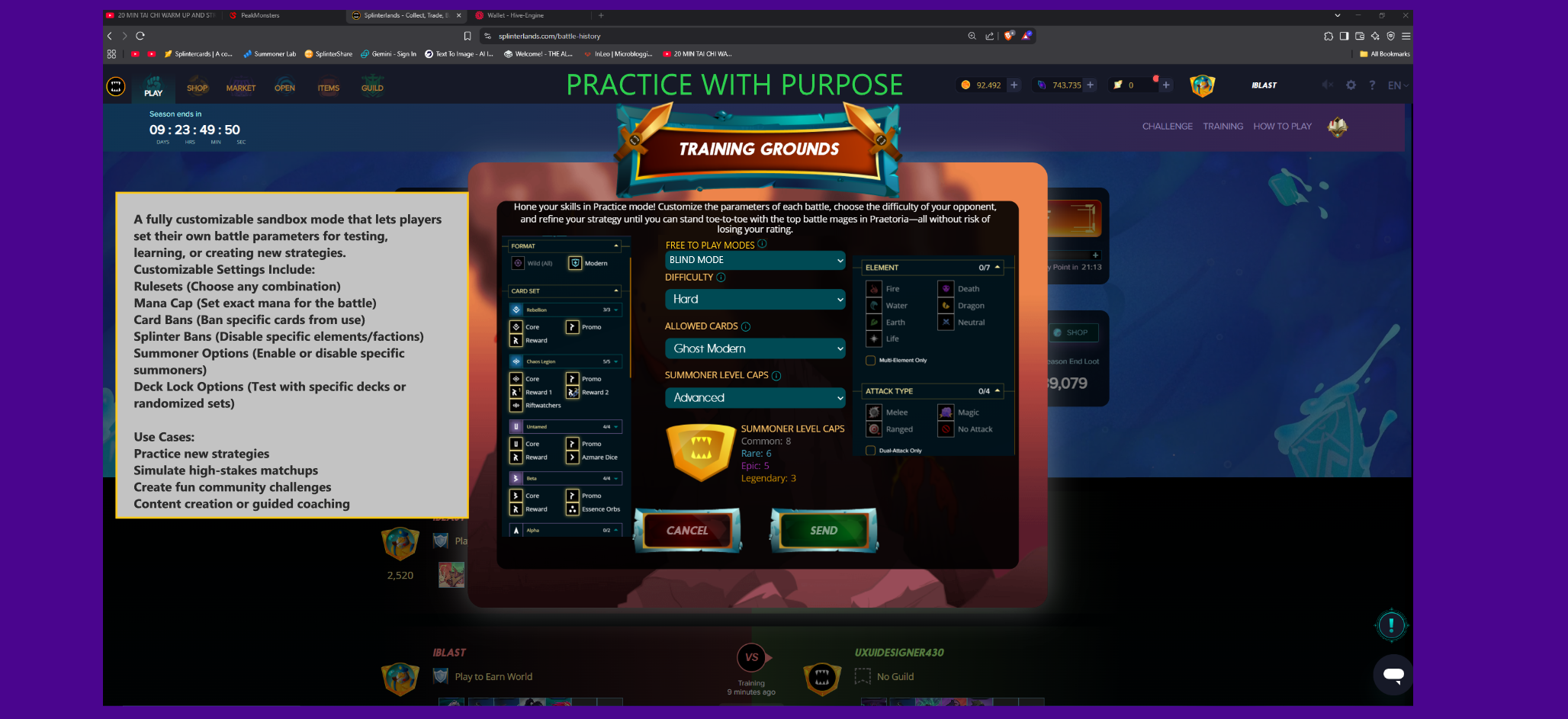The width and height of the screenshot is (1568, 719).
Task: Select the Melee attack type icon
Action: coord(874,412)
